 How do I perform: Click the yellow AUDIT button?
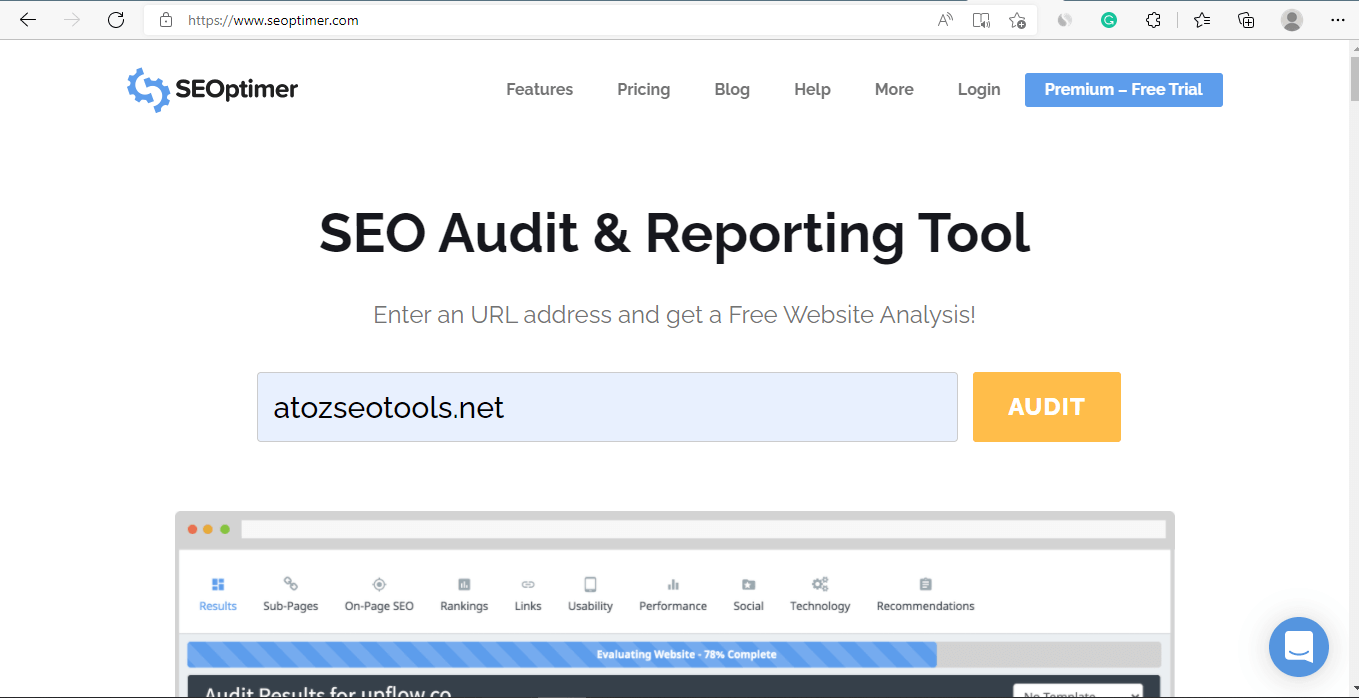1046,407
